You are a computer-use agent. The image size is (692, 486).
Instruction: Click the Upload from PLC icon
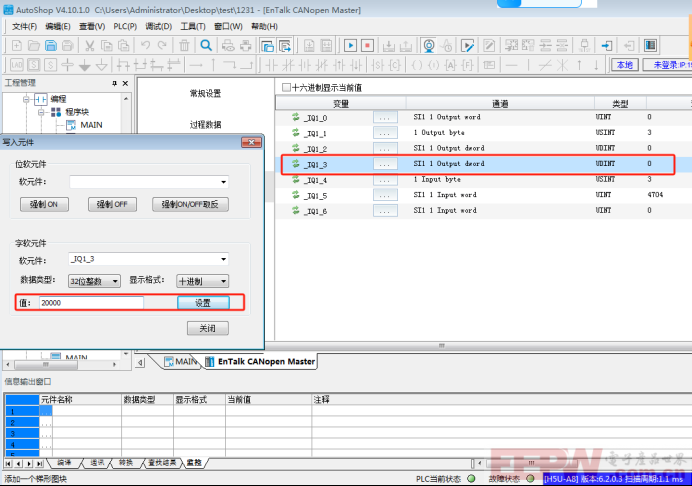[406, 45]
